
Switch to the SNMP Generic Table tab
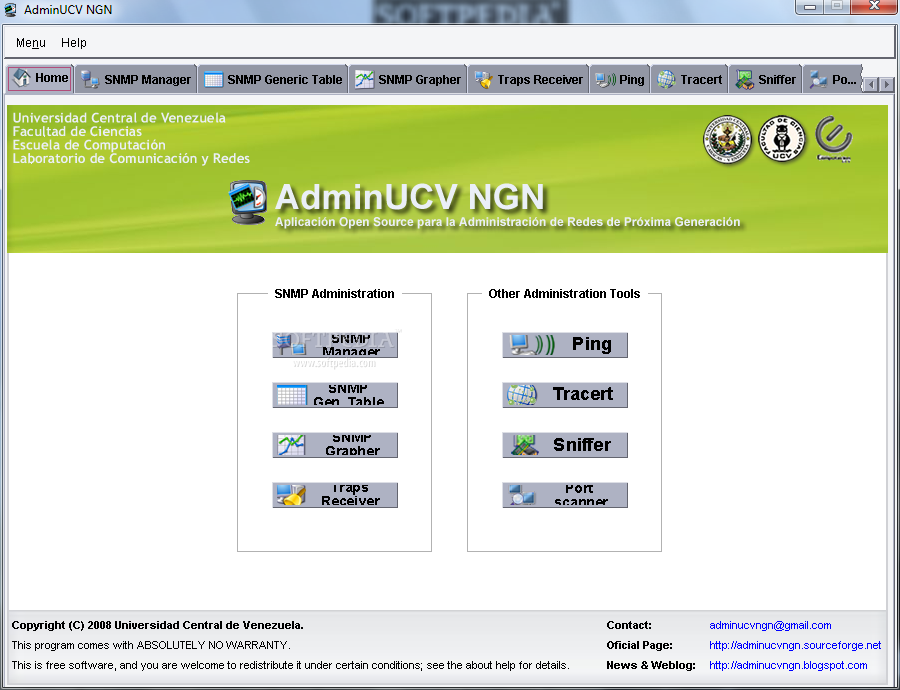tap(273, 79)
